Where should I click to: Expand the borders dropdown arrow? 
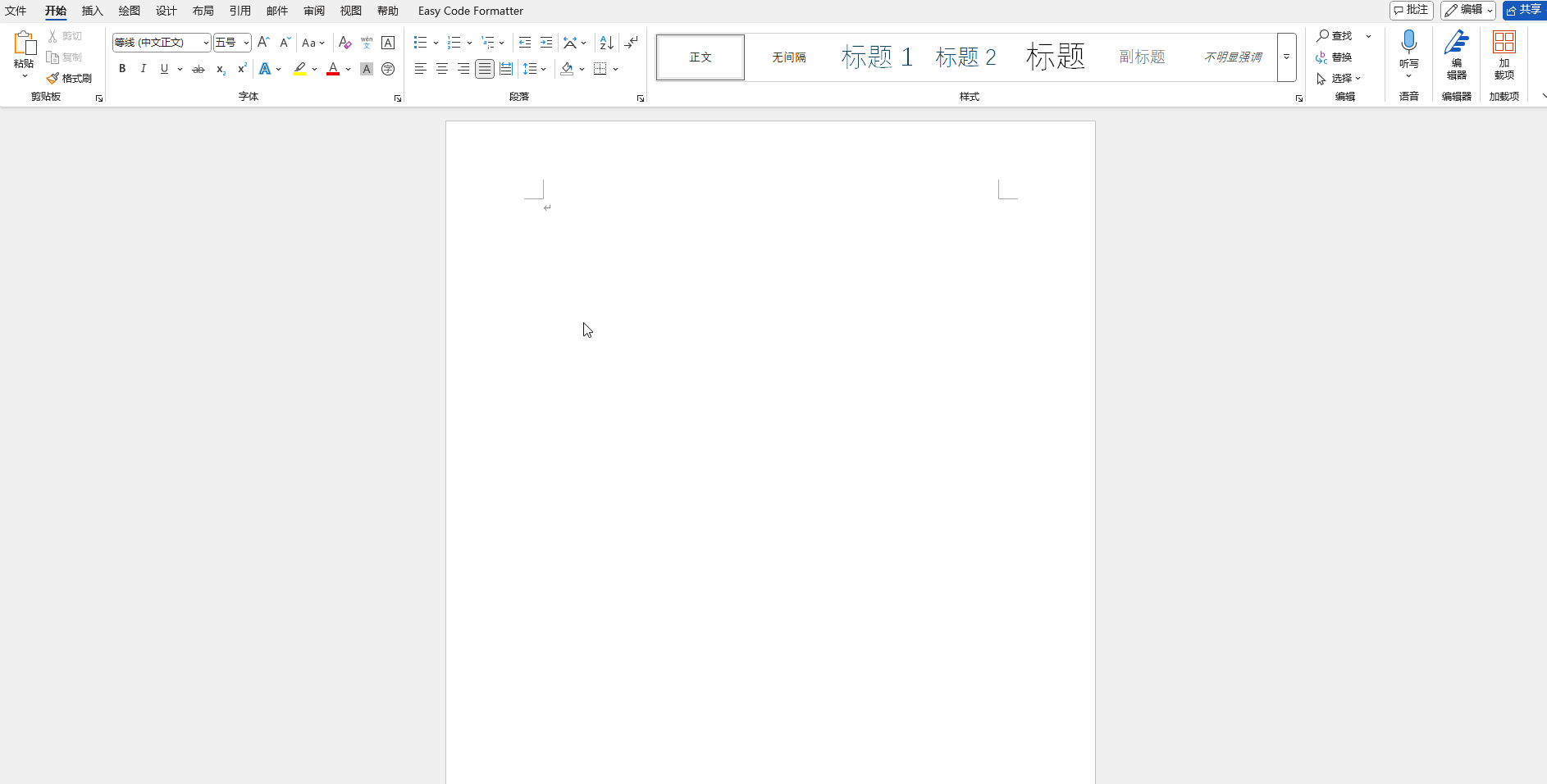pos(616,69)
